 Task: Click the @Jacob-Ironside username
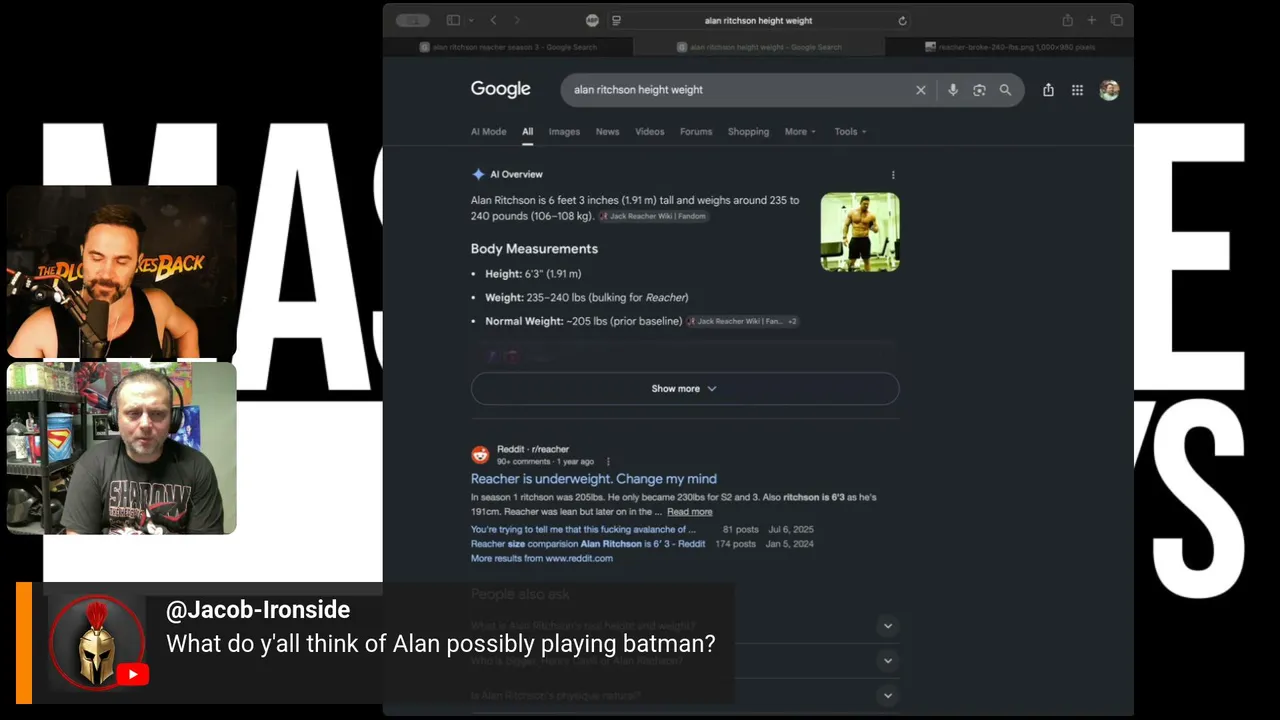pyautogui.click(x=258, y=610)
